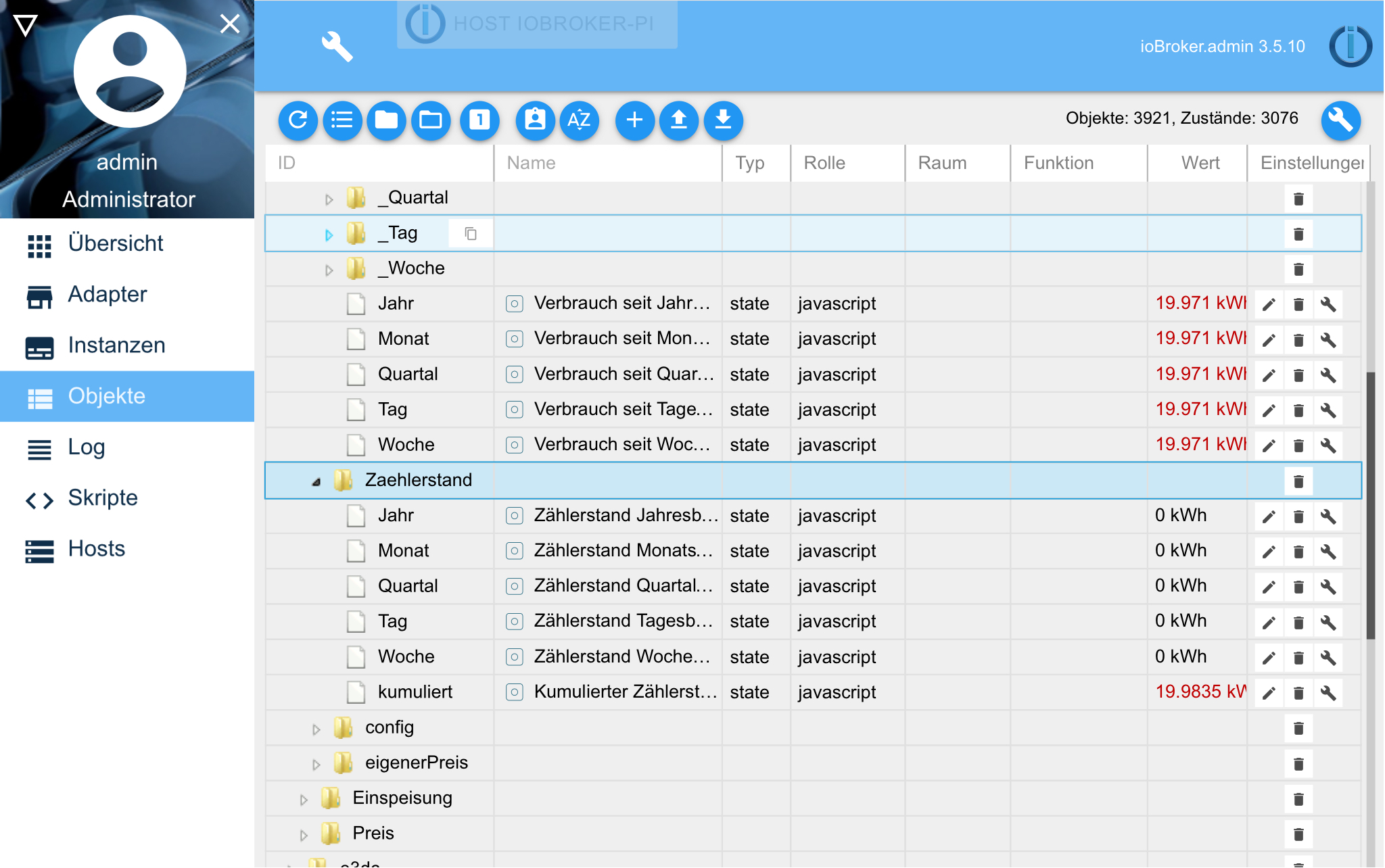Delete the Kumulierter Zählerstand object
Screen dimensions: 1385x868
coord(1298,693)
